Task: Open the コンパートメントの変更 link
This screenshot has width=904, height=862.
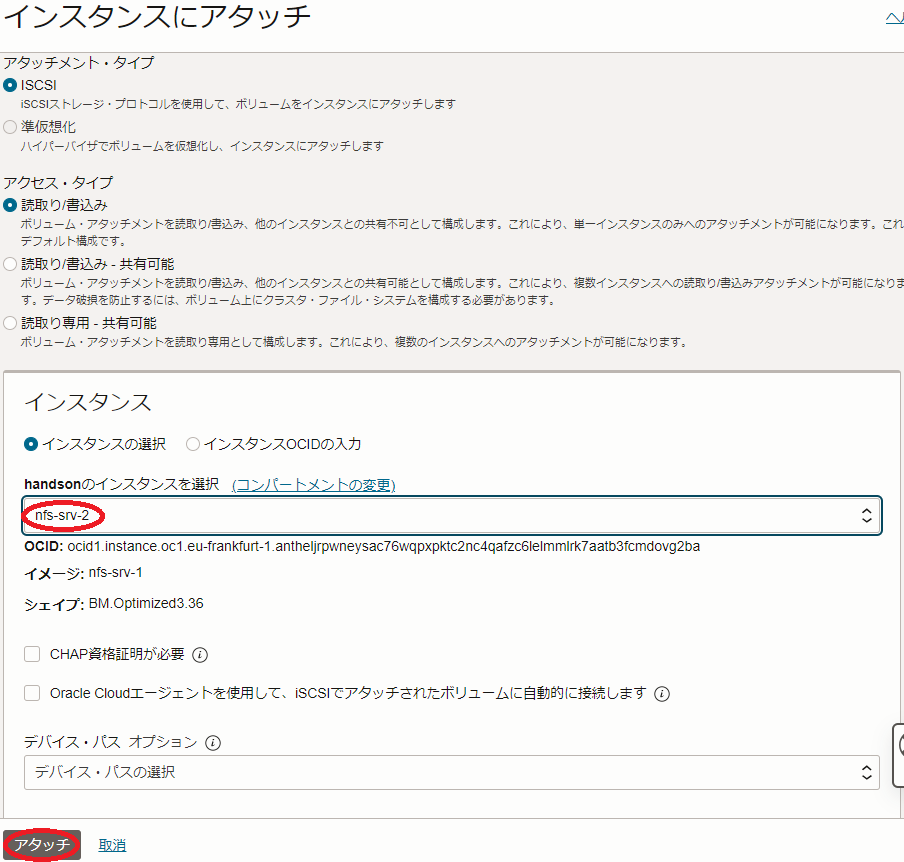Action: (313, 485)
